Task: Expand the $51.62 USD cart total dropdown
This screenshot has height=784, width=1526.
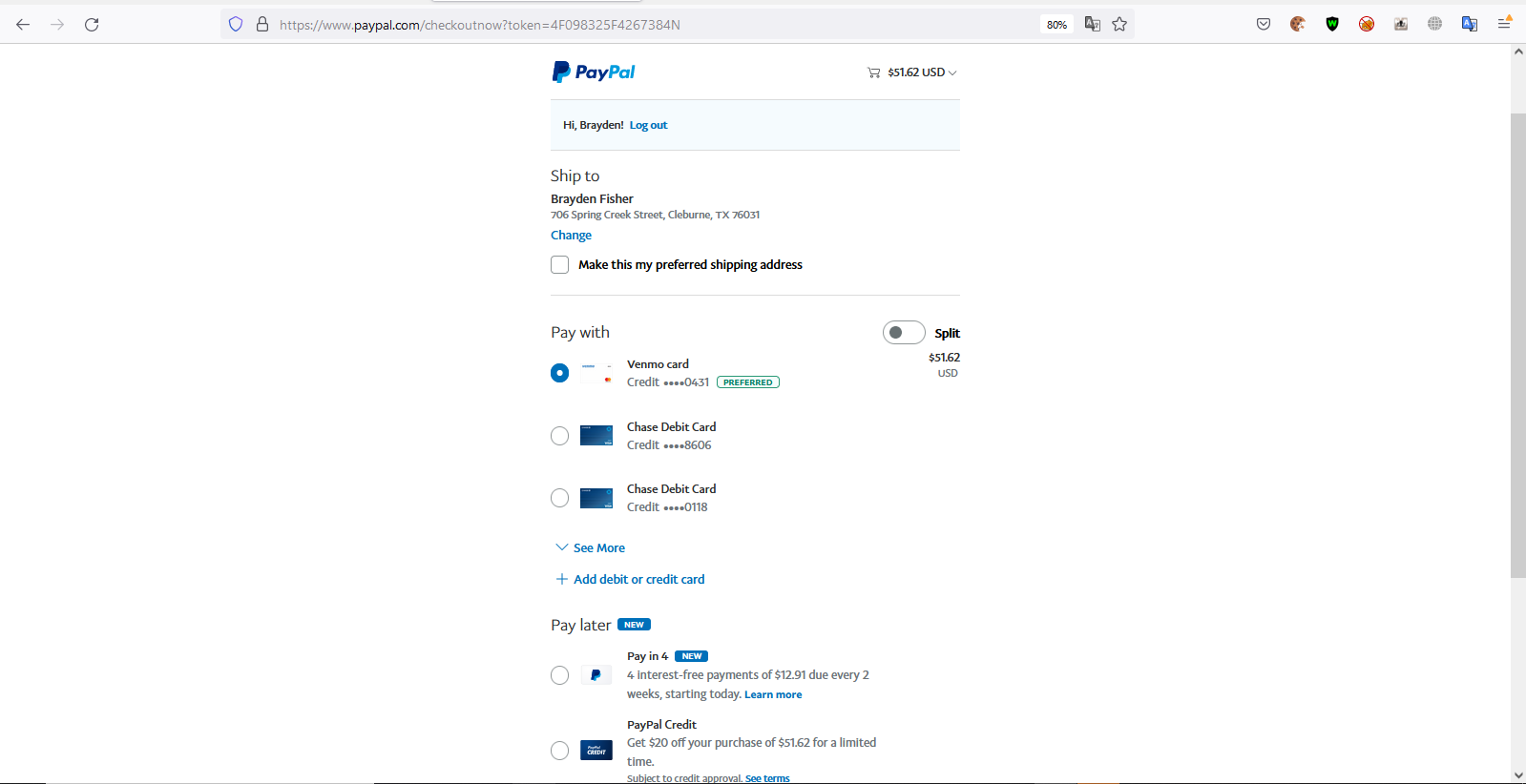Action: (x=922, y=72)
